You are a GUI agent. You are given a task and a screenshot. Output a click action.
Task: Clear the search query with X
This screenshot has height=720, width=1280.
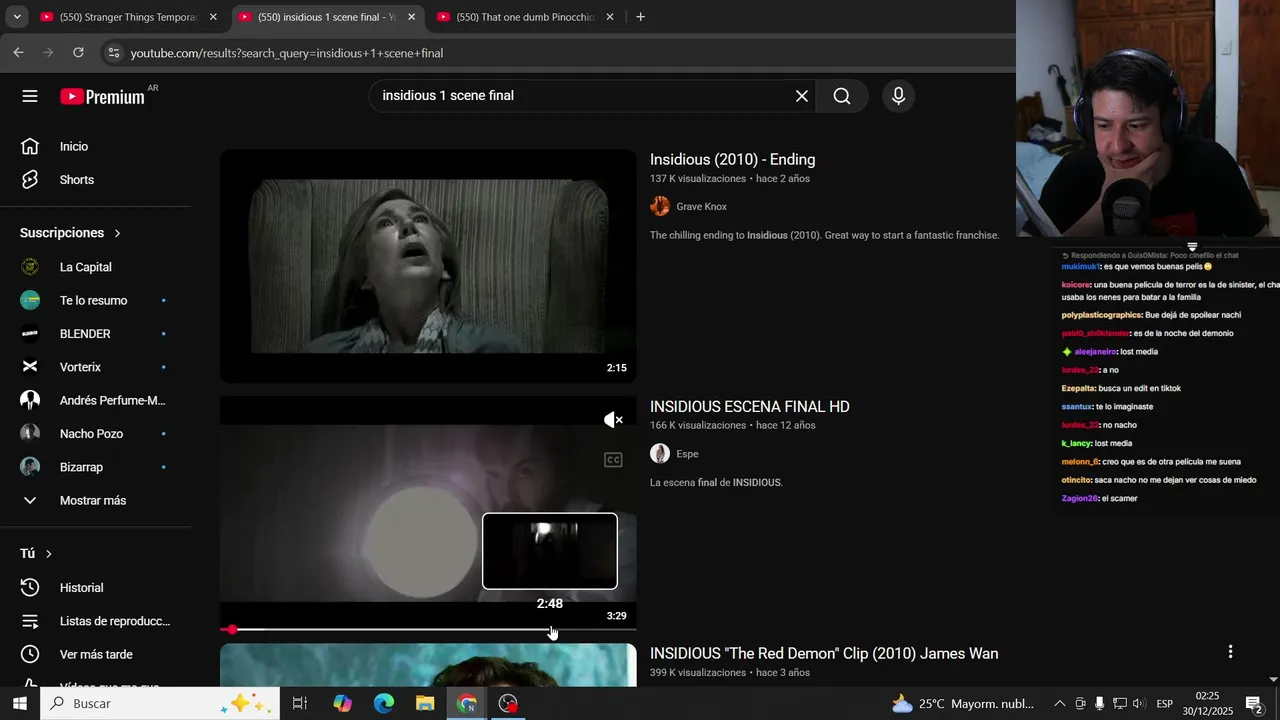coord(801,96)
